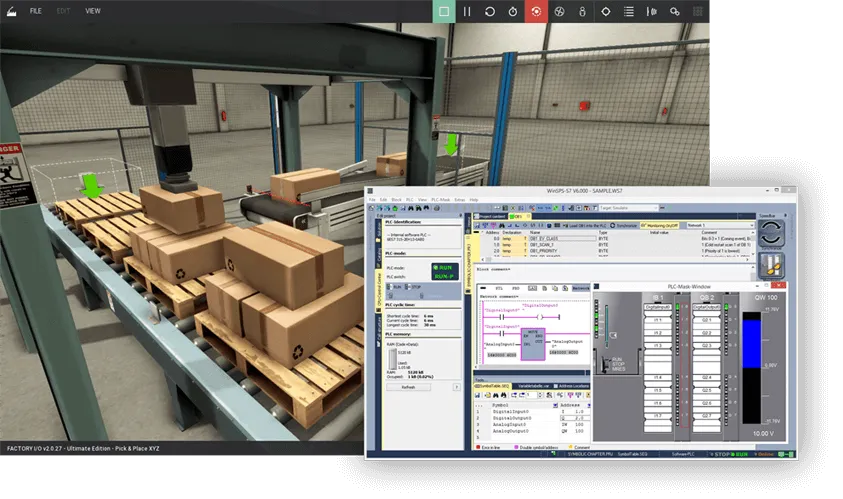Click the Q 2.0 address cell
This screenshot has width=843, height=499.
click(575, 418)
